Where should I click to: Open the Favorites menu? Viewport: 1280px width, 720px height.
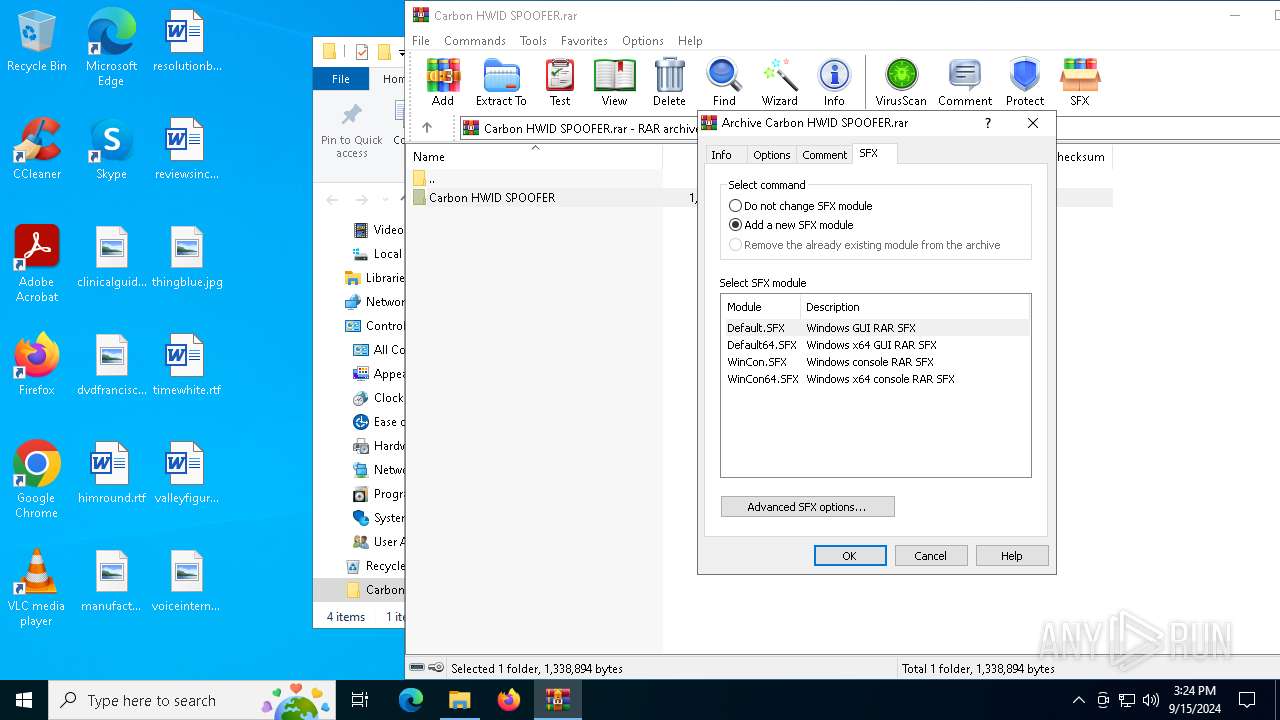tap(584, 41)
